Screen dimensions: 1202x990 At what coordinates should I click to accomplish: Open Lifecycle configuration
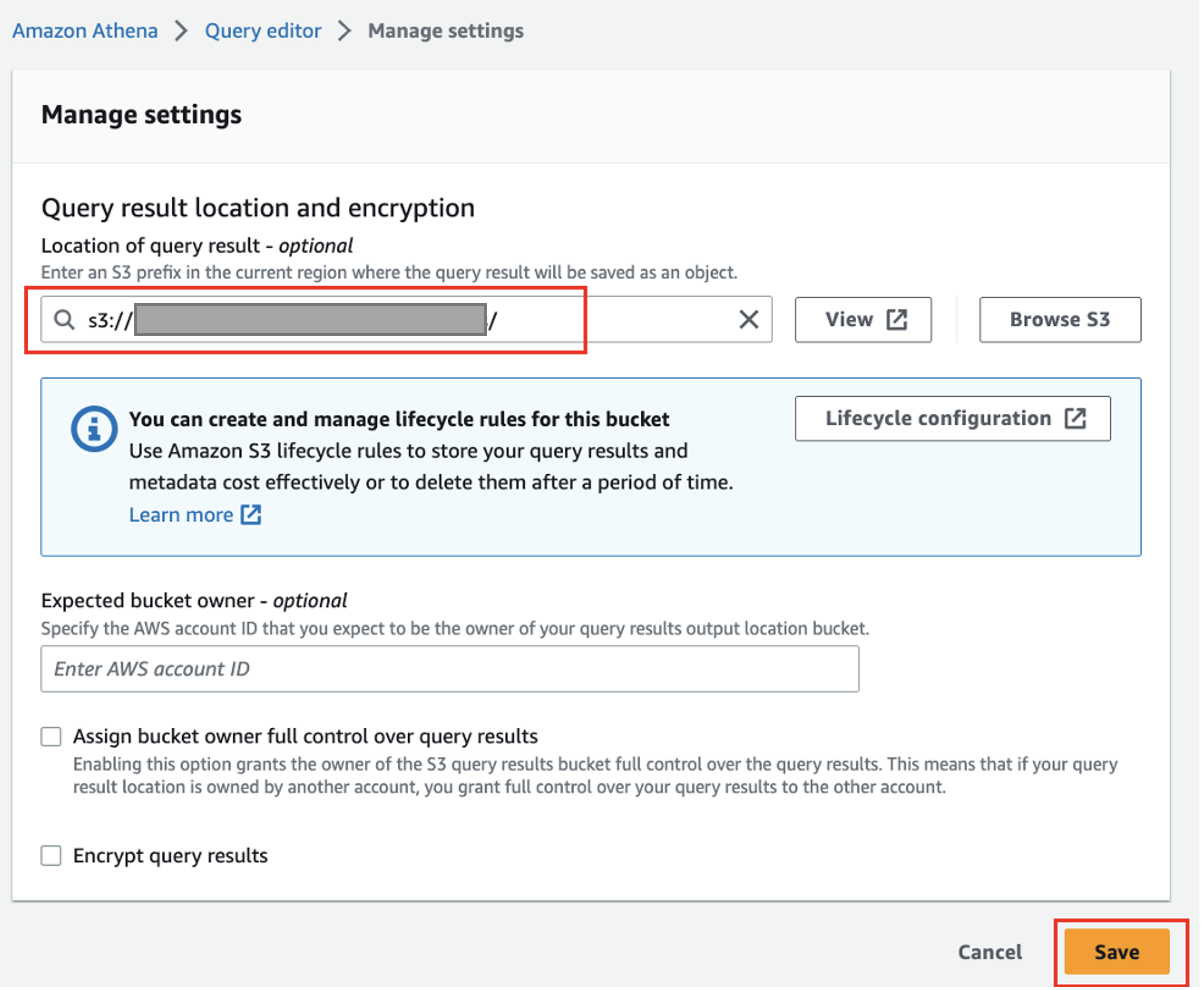click(x=953, y=418)
